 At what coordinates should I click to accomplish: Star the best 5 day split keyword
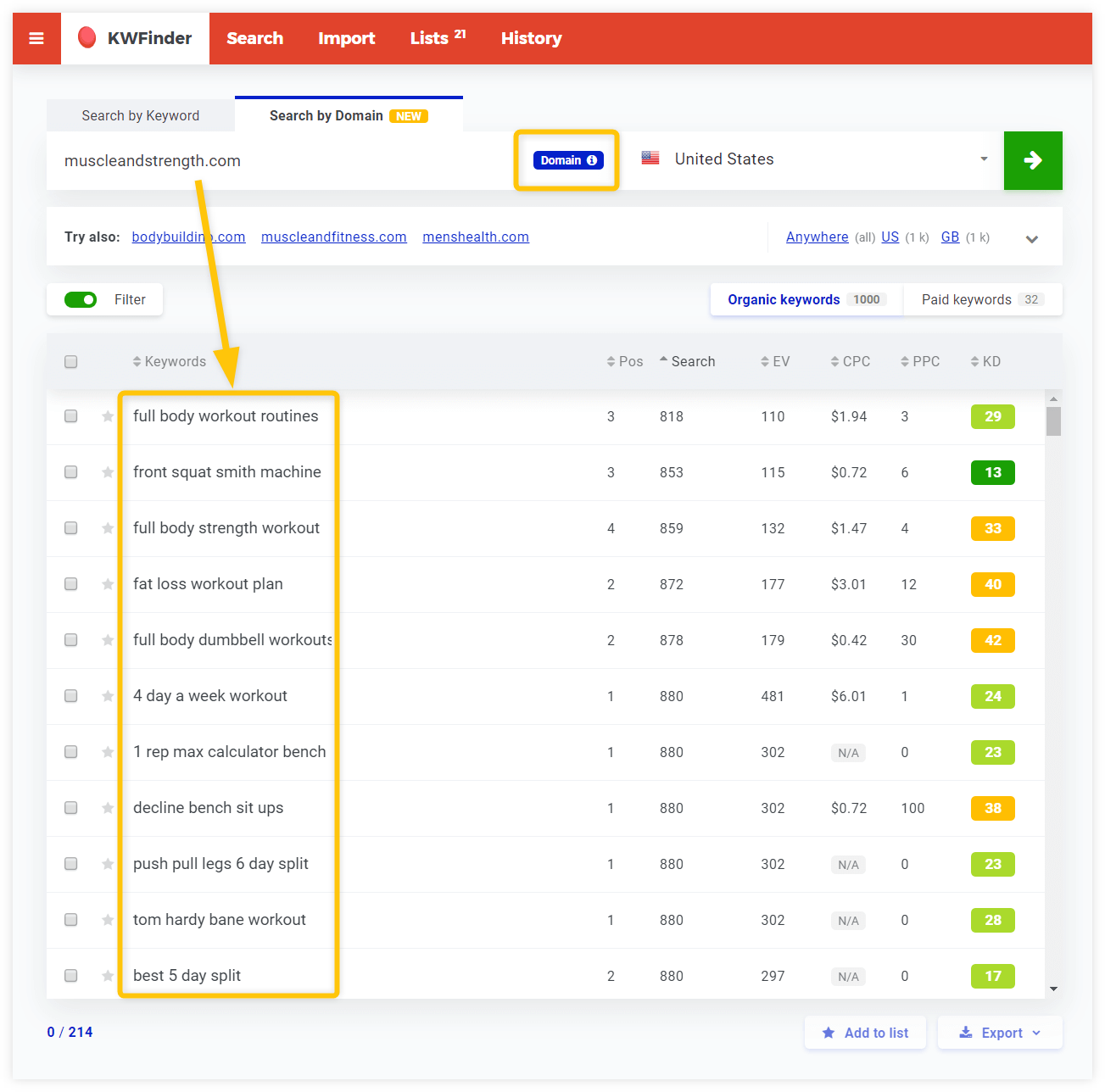(x=108, y=976)
